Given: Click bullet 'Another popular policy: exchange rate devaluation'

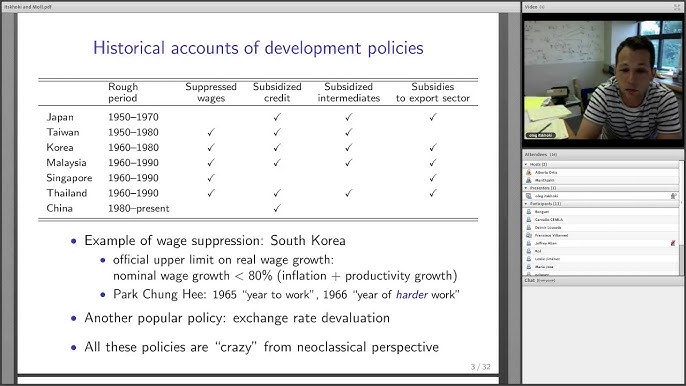Looking at the screenshot, I should (x=237, y=318).
